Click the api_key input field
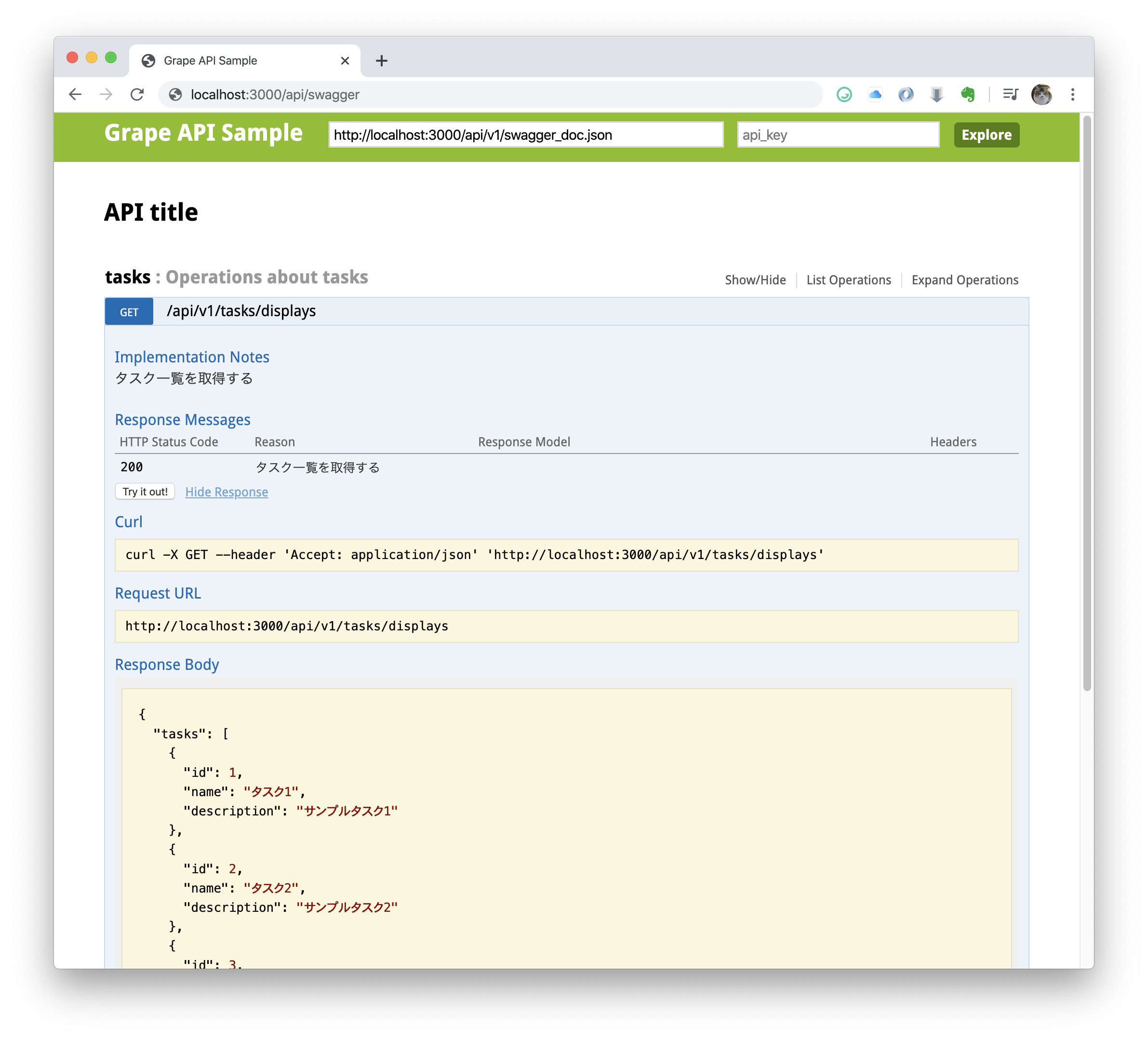 click(838, 135)
